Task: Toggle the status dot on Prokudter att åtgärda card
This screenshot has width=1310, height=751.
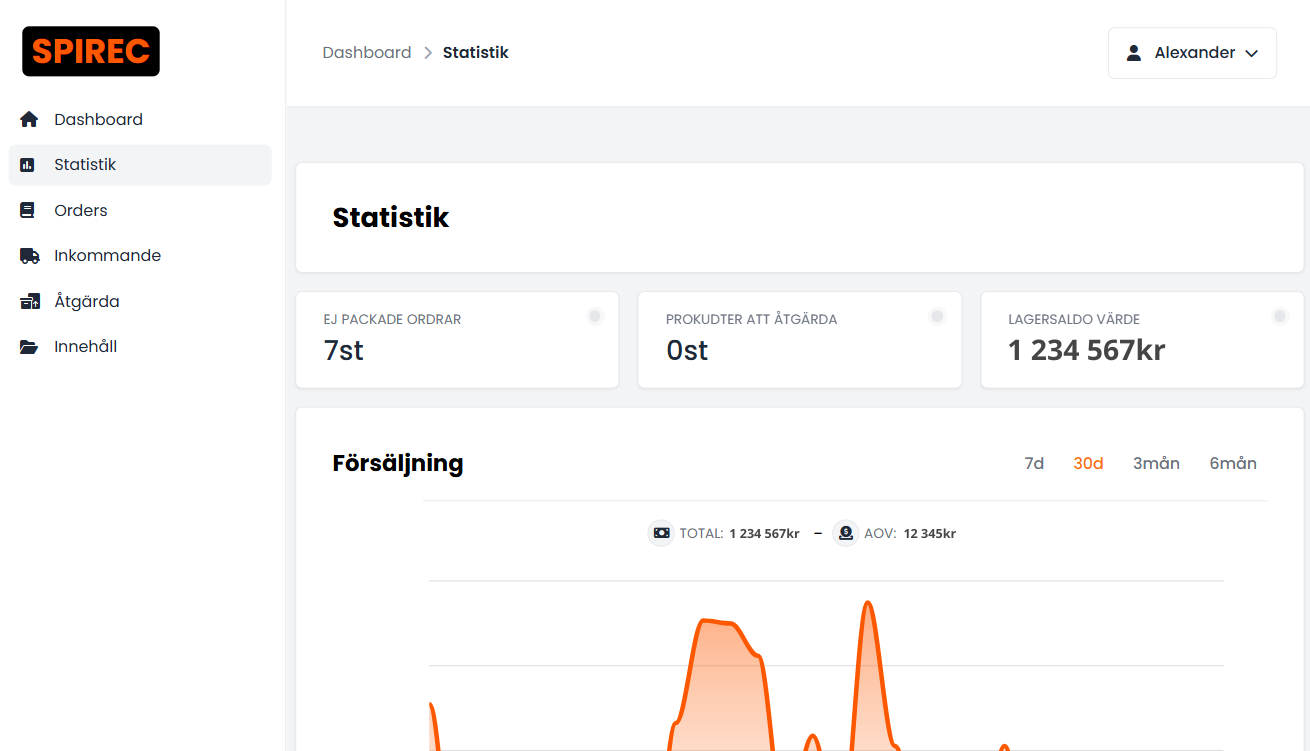Action: click(937, 316)
